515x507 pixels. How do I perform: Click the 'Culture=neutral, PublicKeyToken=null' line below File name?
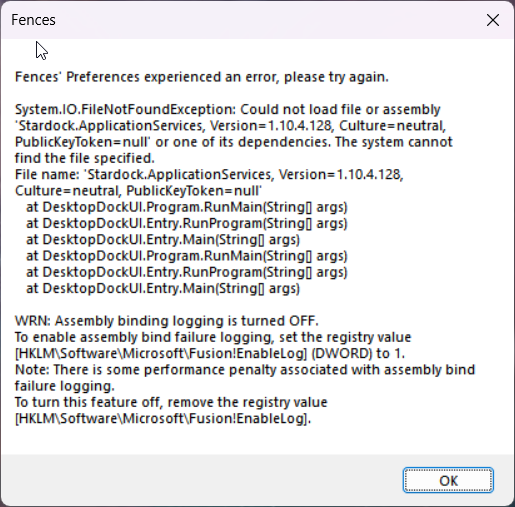click(138, 191)
